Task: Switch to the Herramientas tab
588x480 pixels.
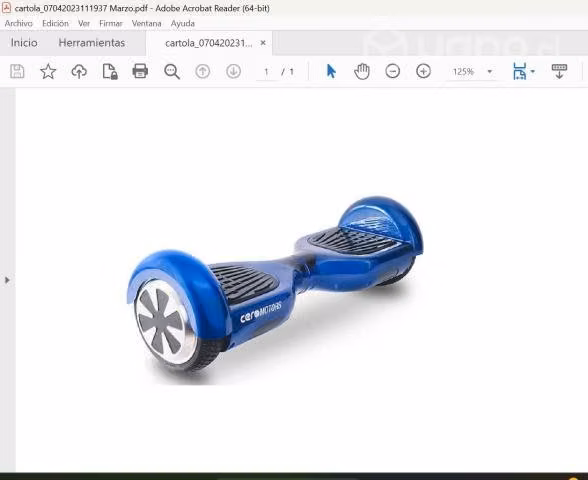Action: (x=92, y=43)
